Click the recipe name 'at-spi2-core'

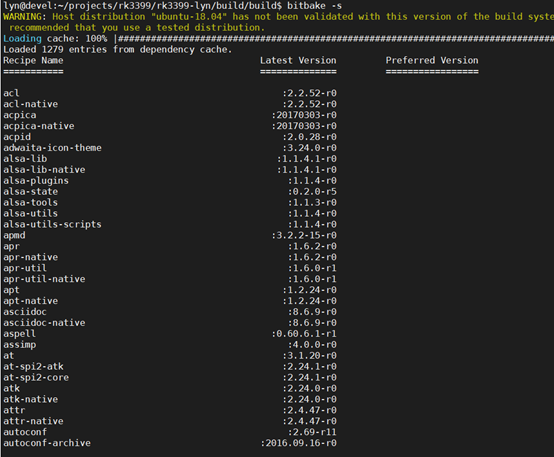(x=36, y=378)
